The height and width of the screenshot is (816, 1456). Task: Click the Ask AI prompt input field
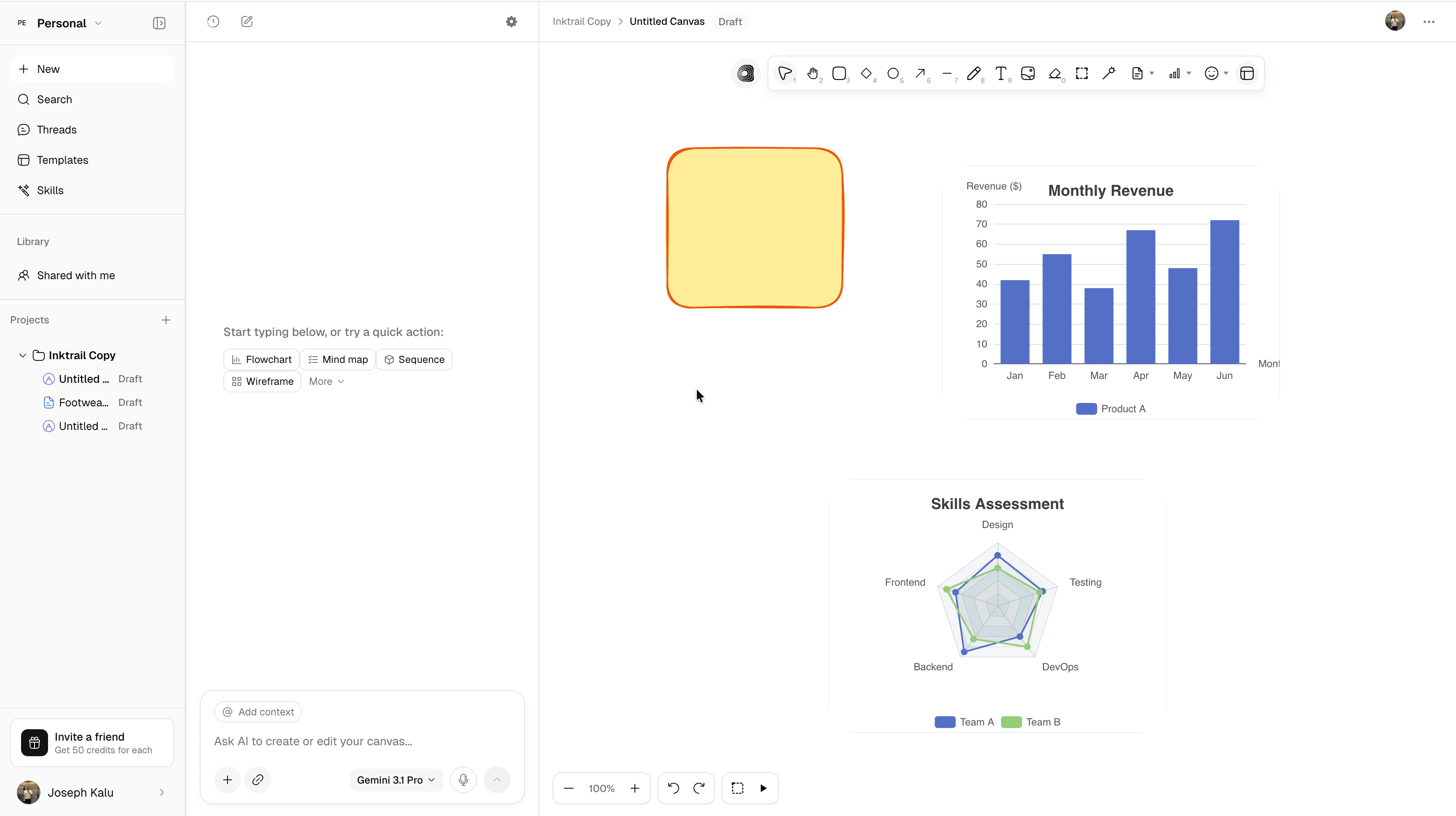point(362,741)
